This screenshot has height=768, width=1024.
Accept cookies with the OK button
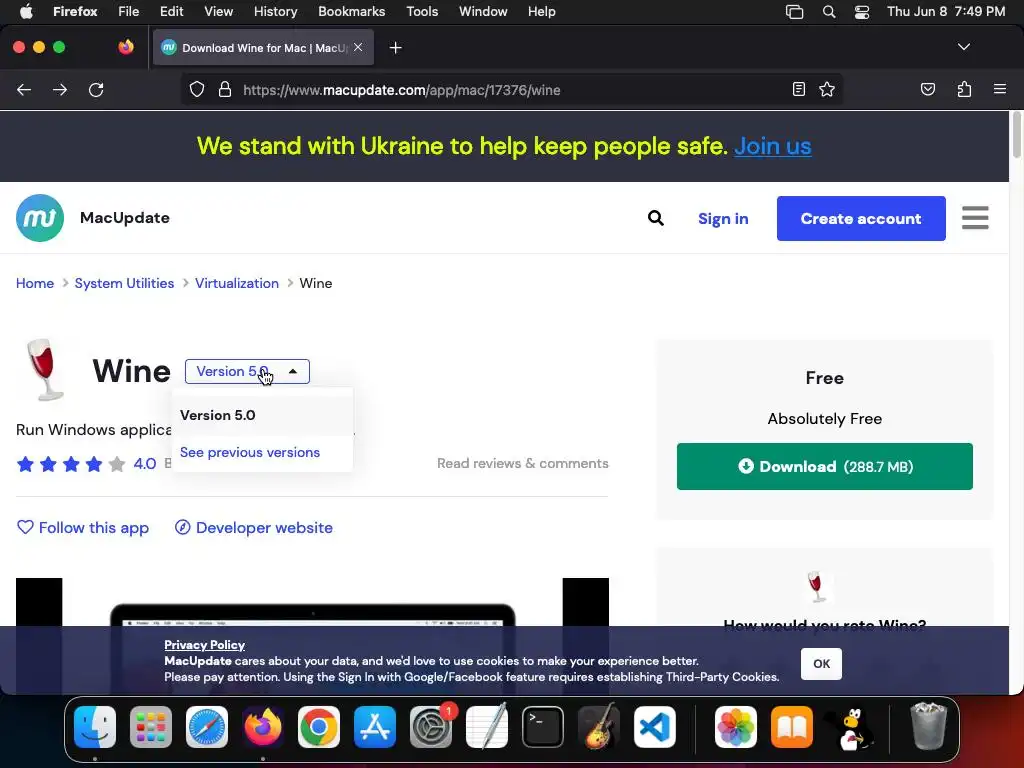point(821,664)
